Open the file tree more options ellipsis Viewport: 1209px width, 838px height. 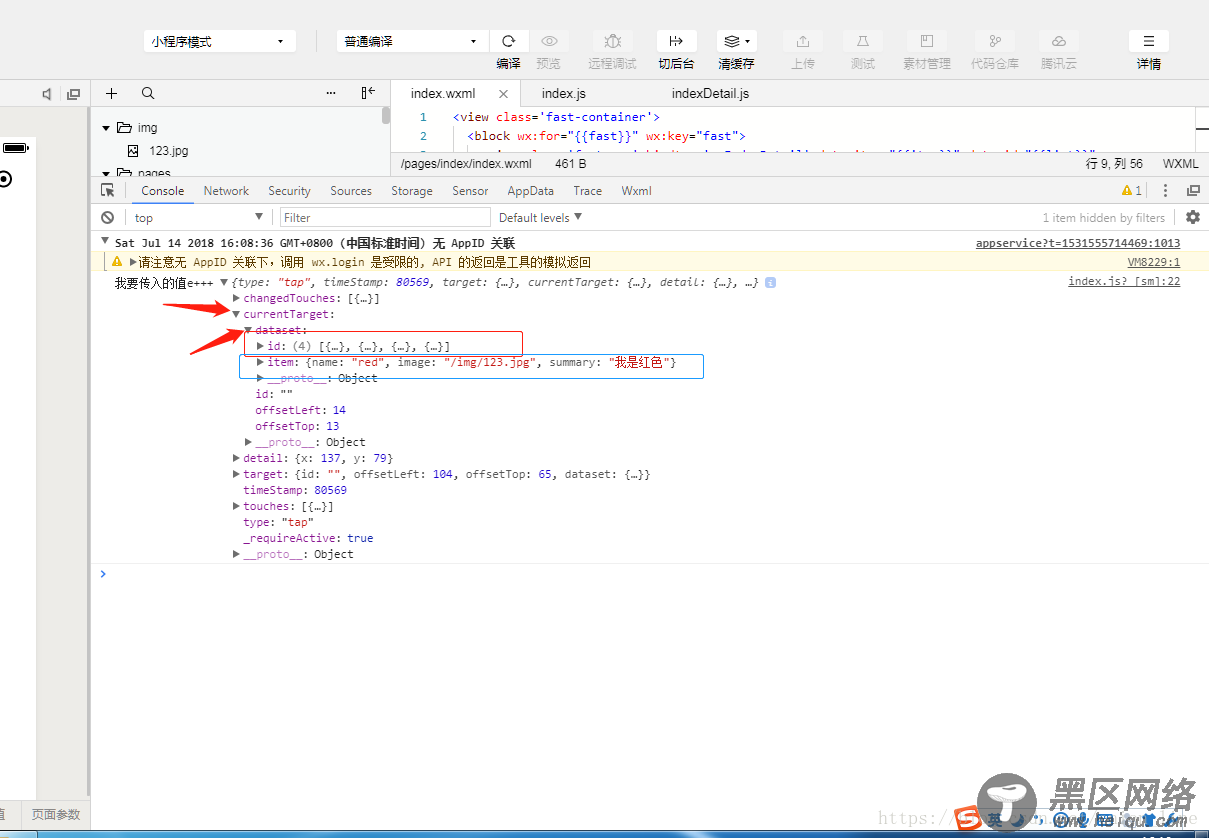(x=331, y=93)
